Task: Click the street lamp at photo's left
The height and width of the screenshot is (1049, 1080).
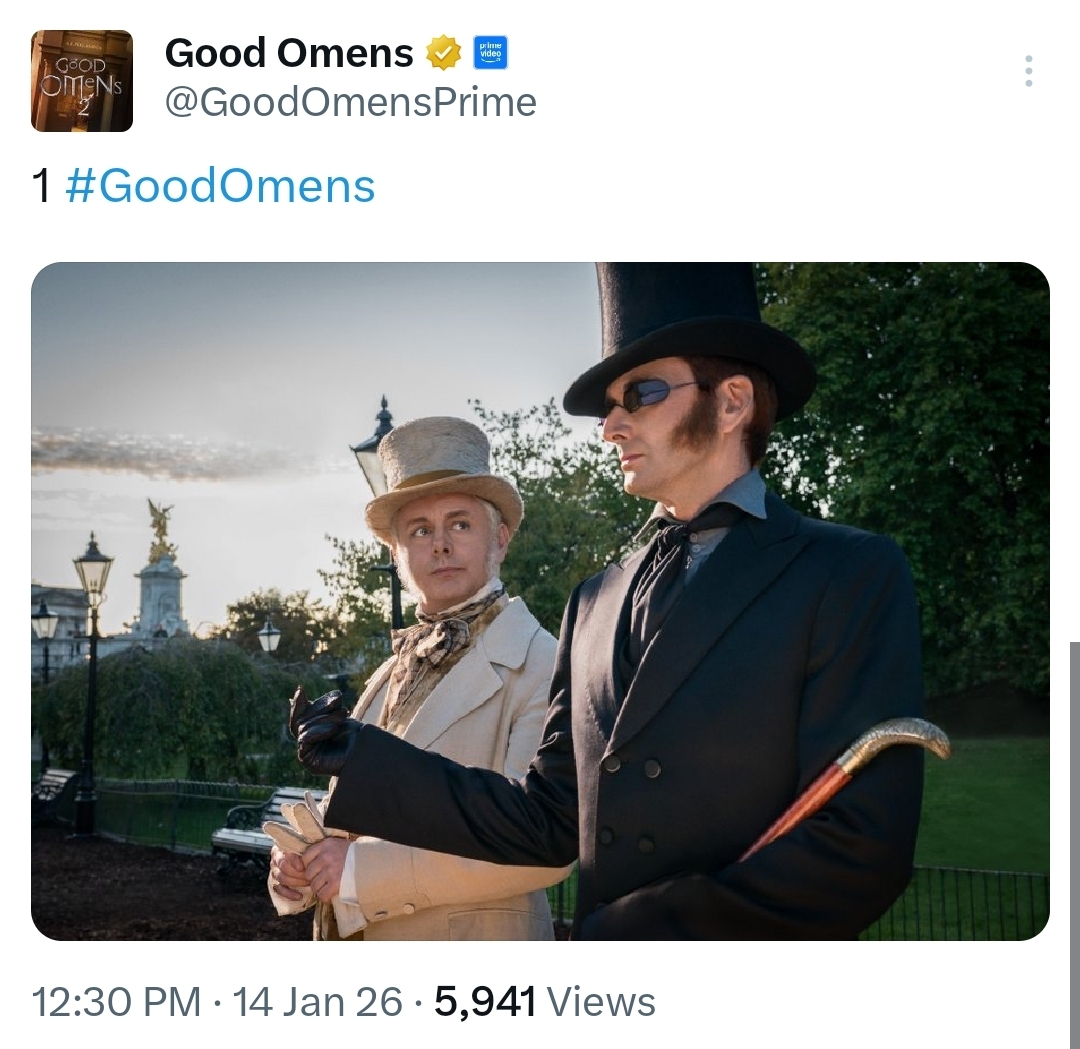Action: (x=92, y=600)
